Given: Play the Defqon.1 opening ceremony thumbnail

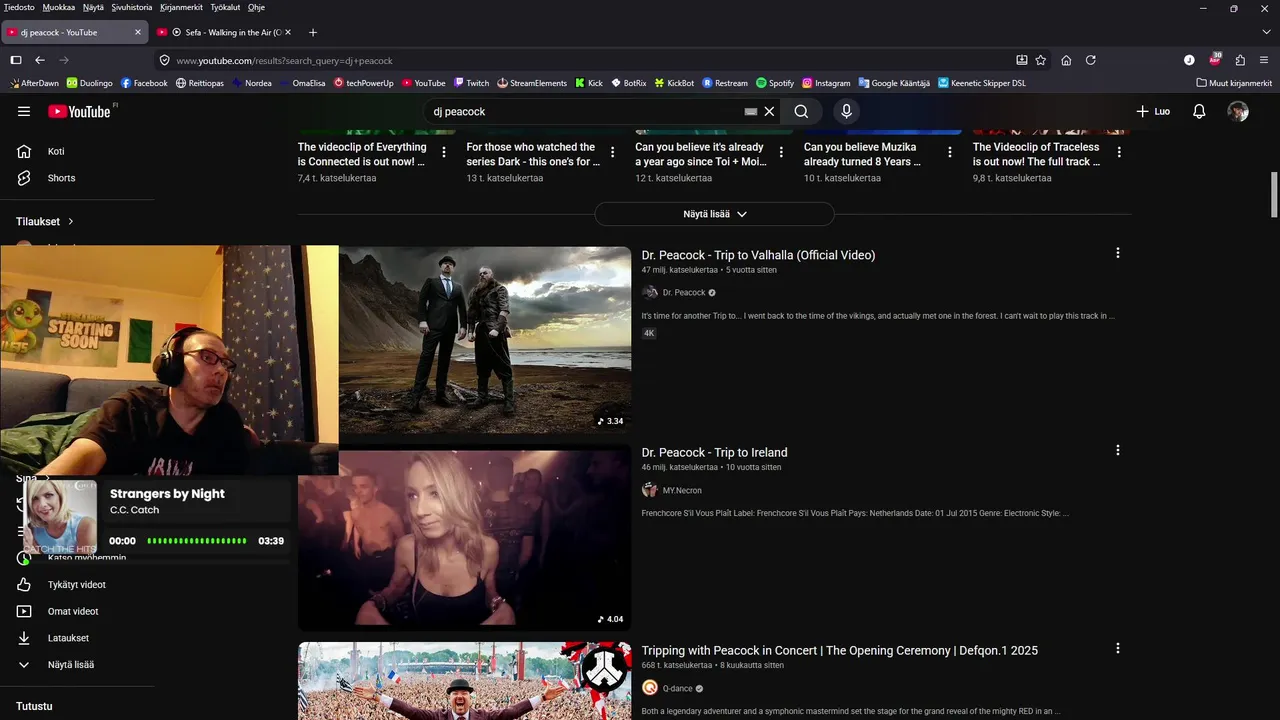Looking at the screenshot, I should [464, 681].
